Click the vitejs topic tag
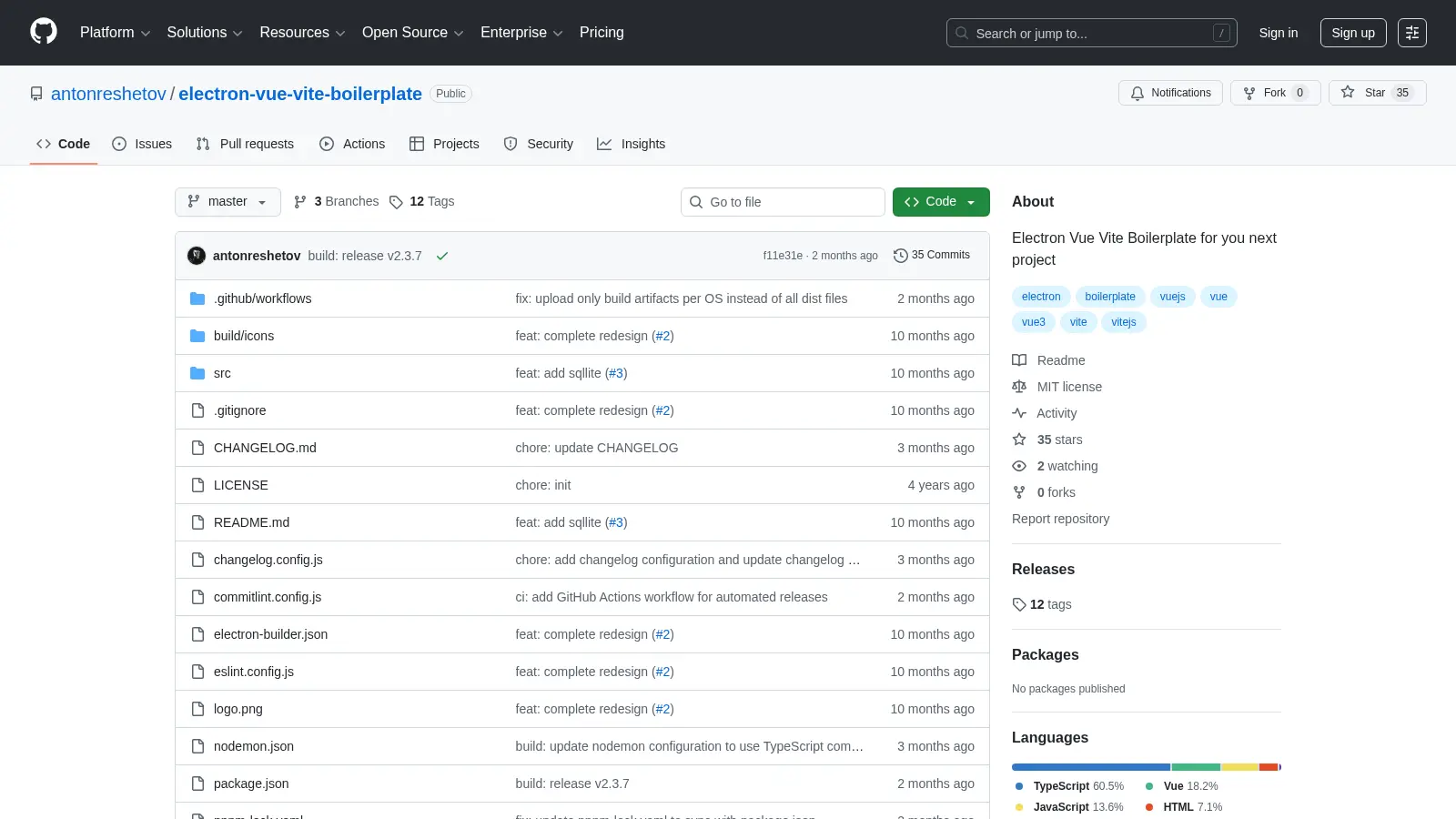 point(1123,322)
